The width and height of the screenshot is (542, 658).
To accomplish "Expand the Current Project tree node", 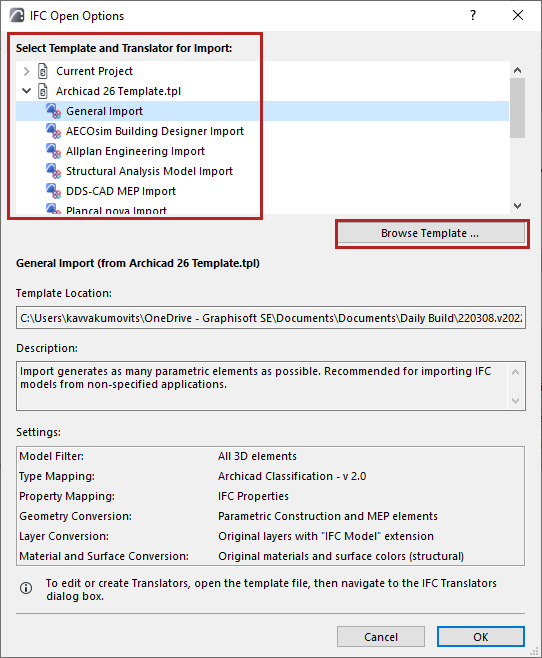I will click(x=26, y=71).
